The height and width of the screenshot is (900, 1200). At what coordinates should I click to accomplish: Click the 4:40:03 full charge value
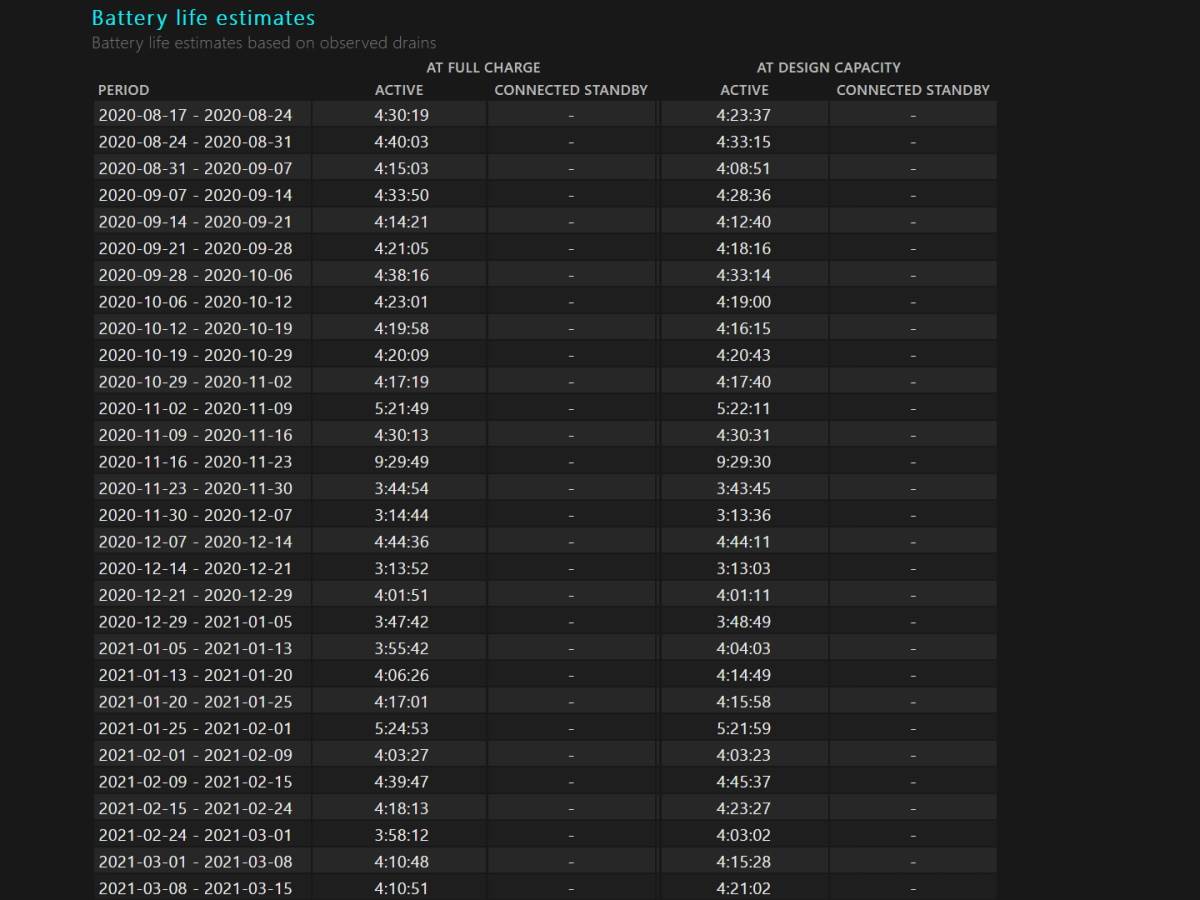[401, 142]
